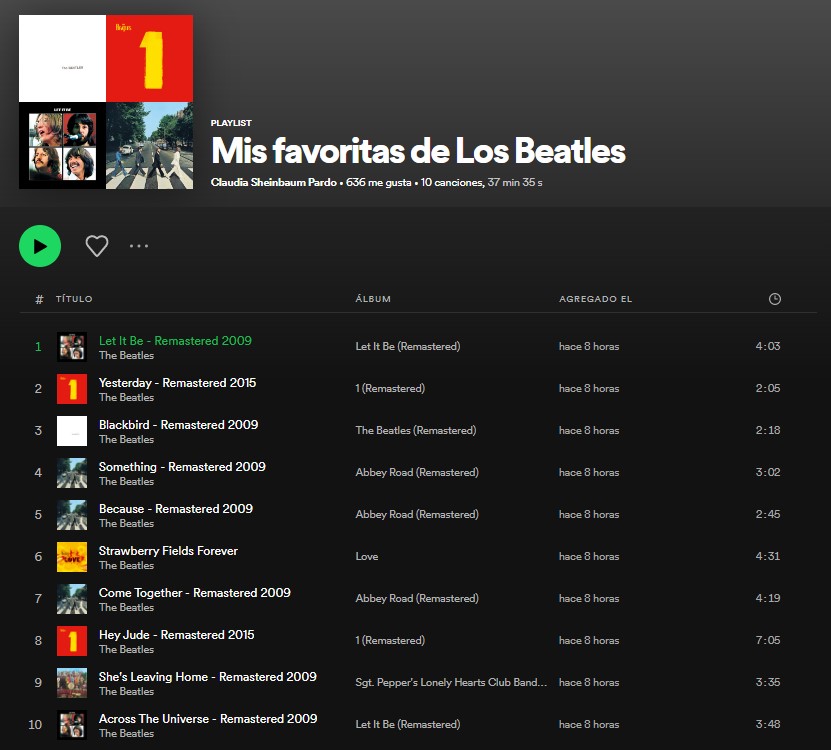Select the Because - Remastered 2009 track title
Screen dimensions: 831x750
[x=175, y=509]
